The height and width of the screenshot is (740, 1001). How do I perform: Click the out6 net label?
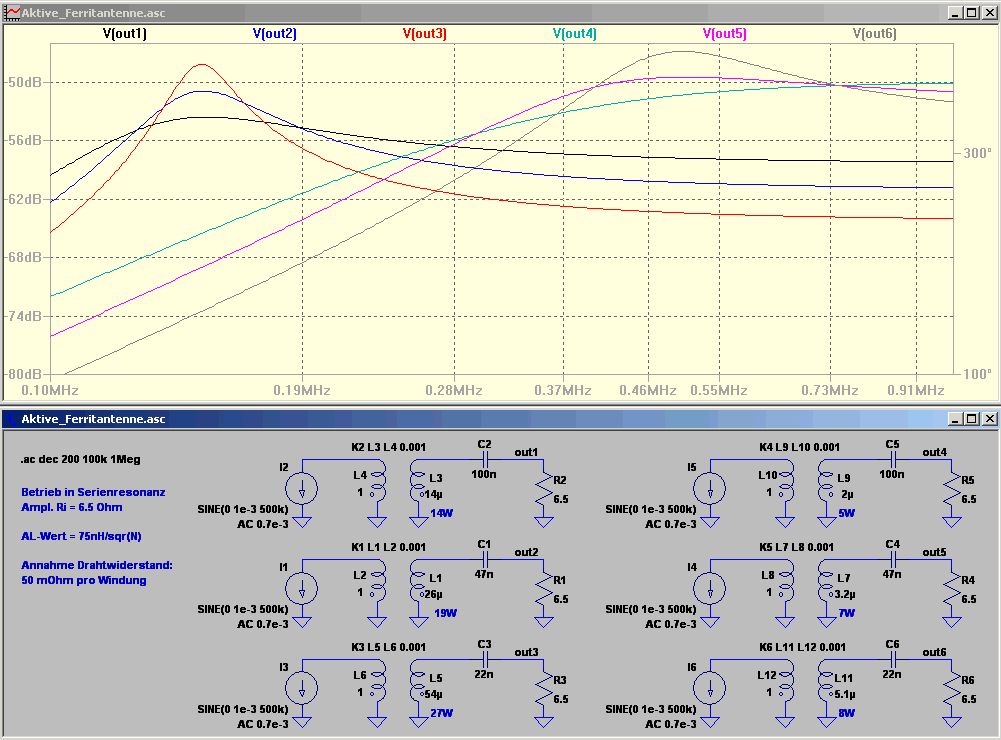pyautogui.click(x=934, y=652)
